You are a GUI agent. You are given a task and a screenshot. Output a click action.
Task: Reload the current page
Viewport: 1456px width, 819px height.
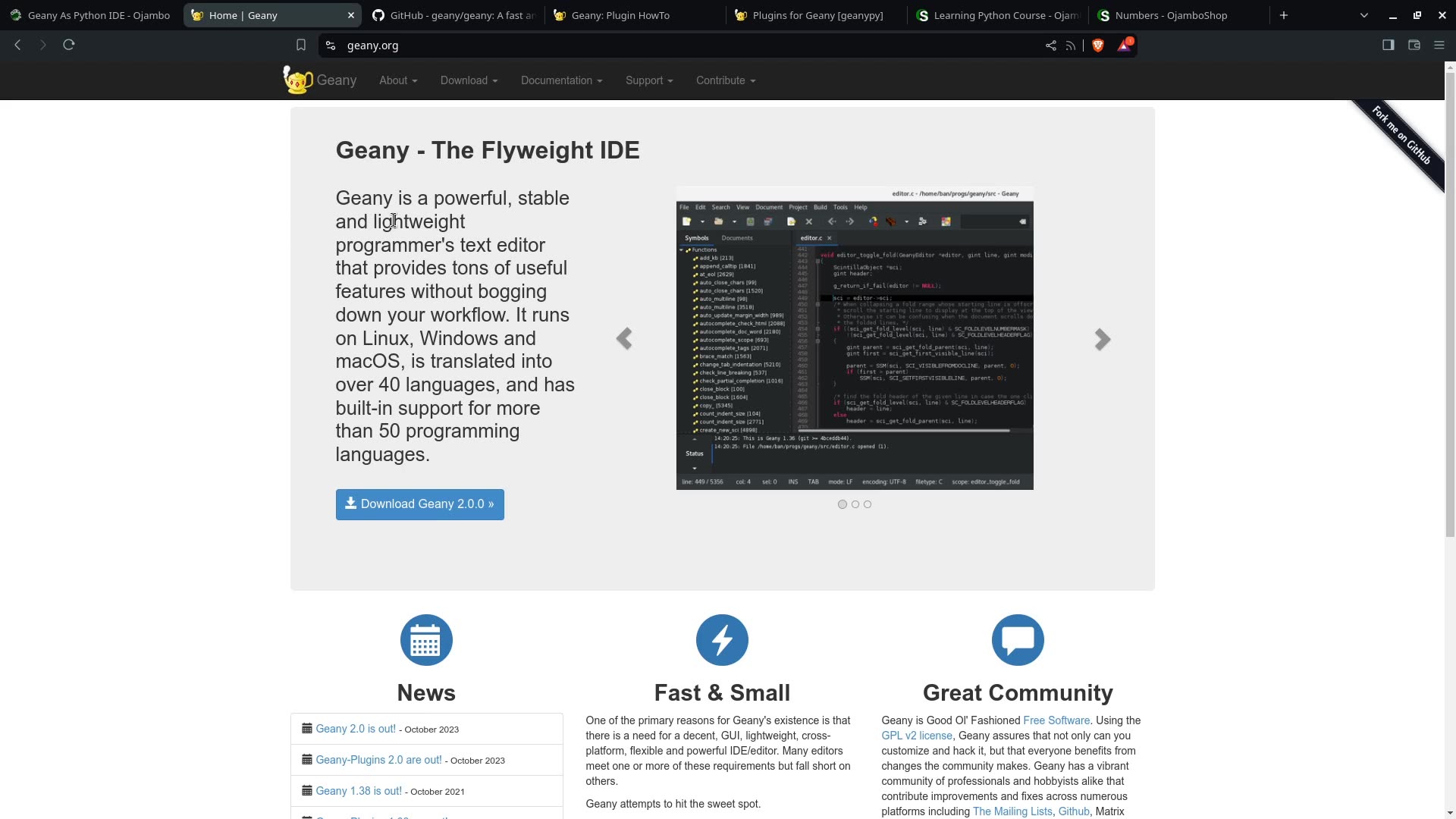click(x=68, y=45)
